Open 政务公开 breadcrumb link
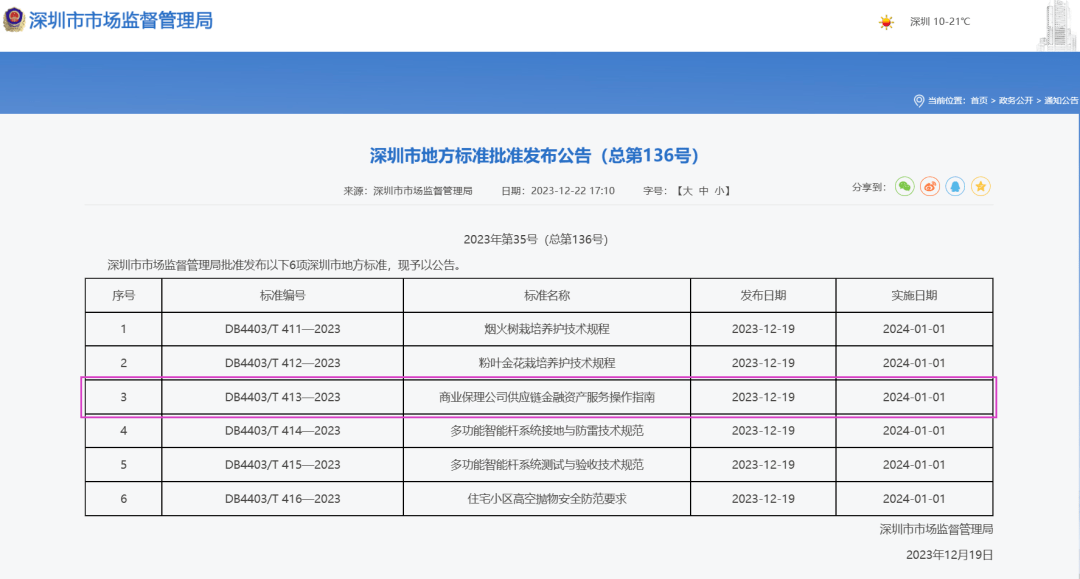 [1015, 101]
